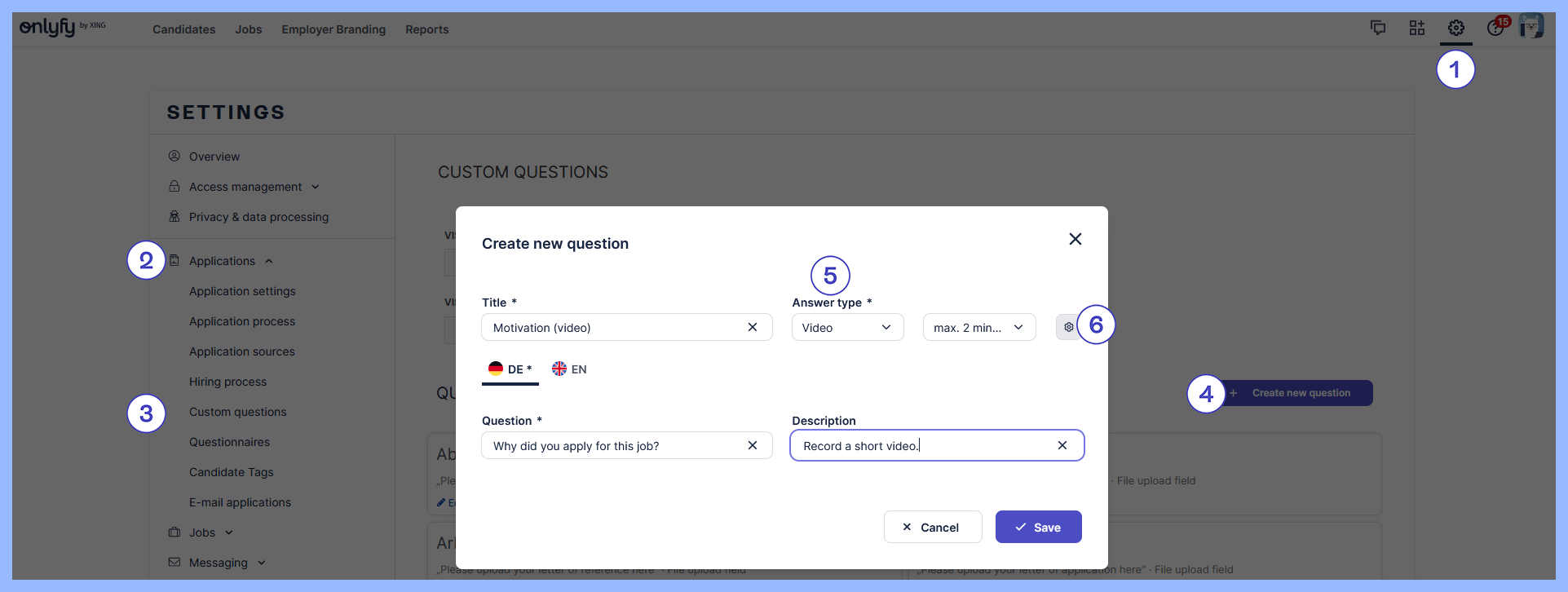
Task: Open the settings gear in top navigation
Action: pyautogui.click(x=1455, y=29)
